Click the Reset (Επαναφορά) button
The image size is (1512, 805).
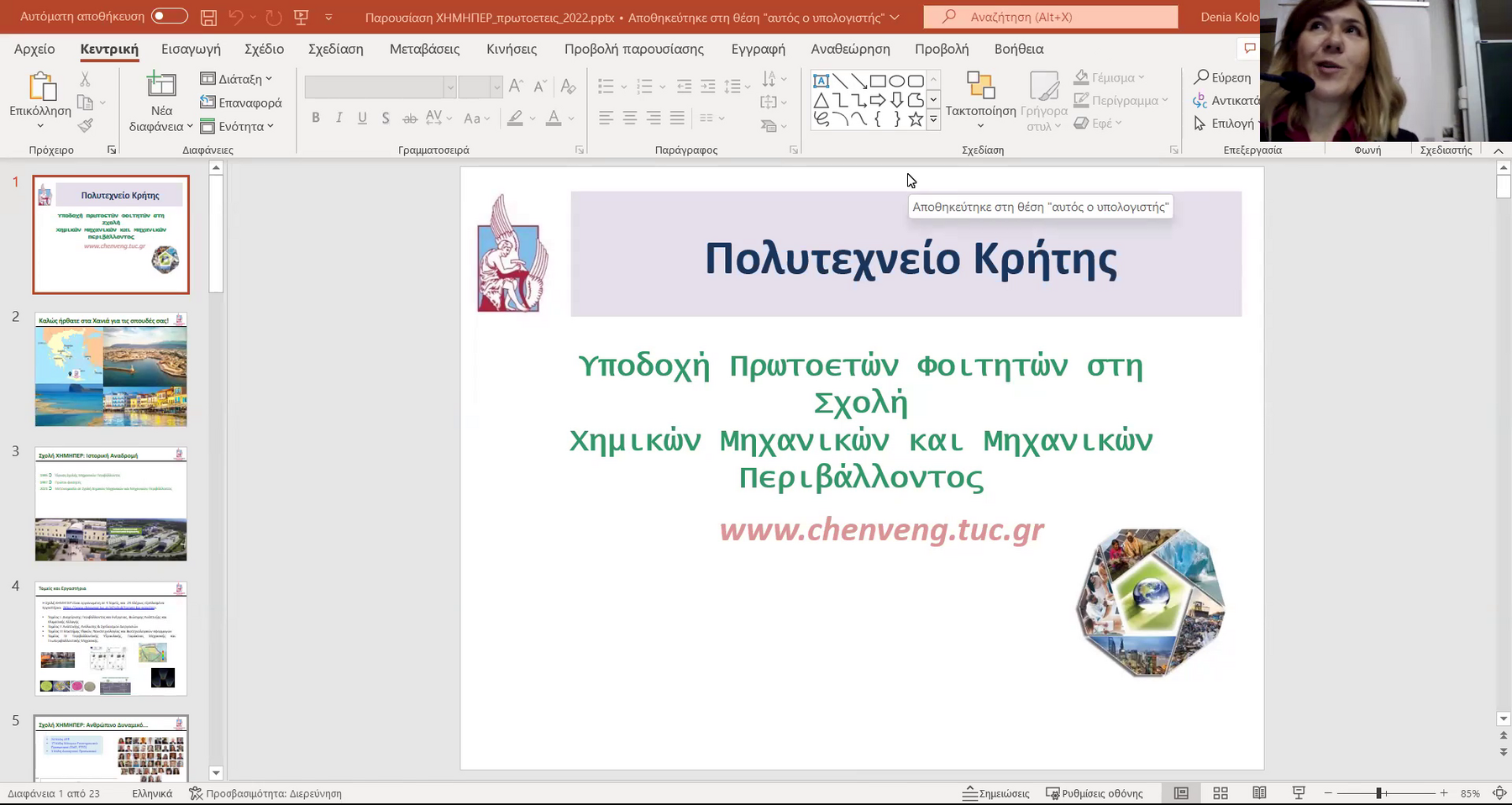tap(241, 103)
